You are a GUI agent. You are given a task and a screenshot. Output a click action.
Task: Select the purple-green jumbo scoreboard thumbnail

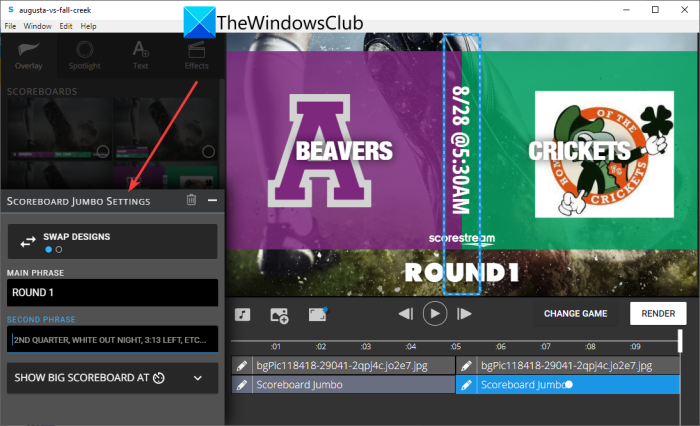click(x=165, y=176)
